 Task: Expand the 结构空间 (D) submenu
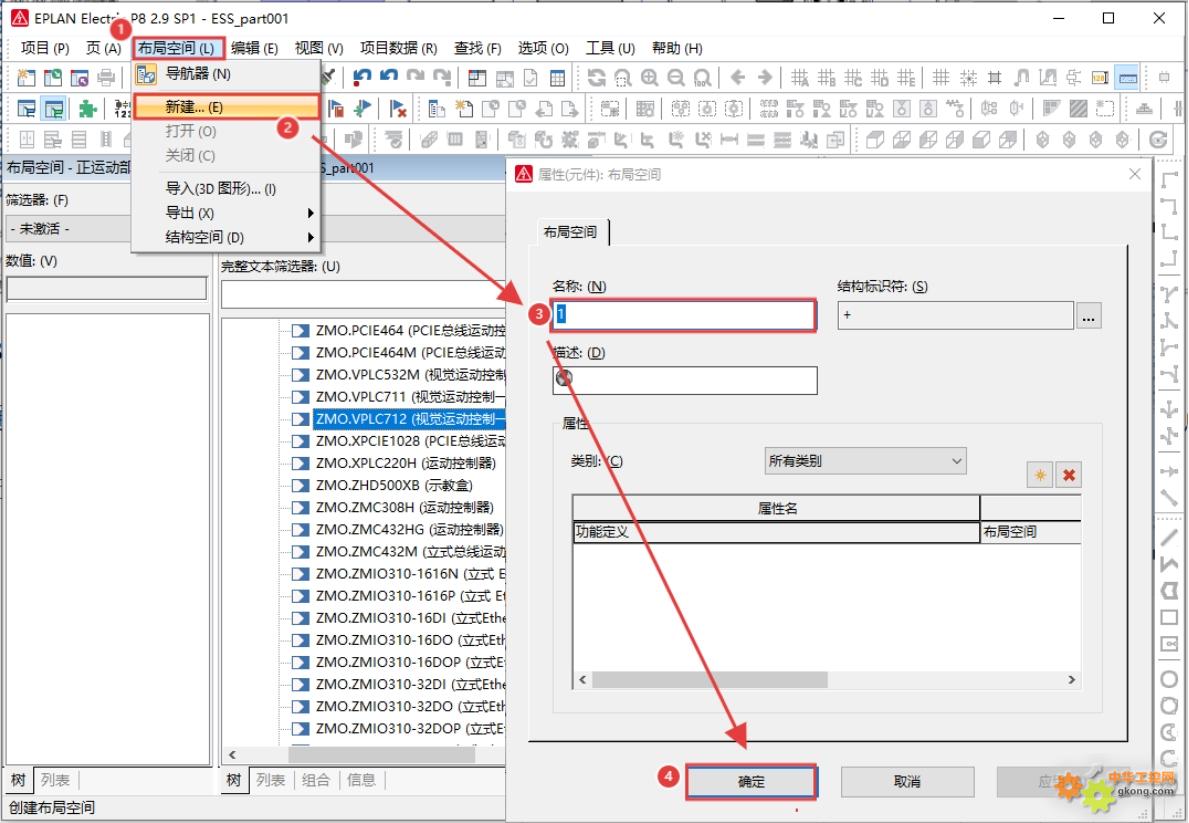tap(226, 237)
